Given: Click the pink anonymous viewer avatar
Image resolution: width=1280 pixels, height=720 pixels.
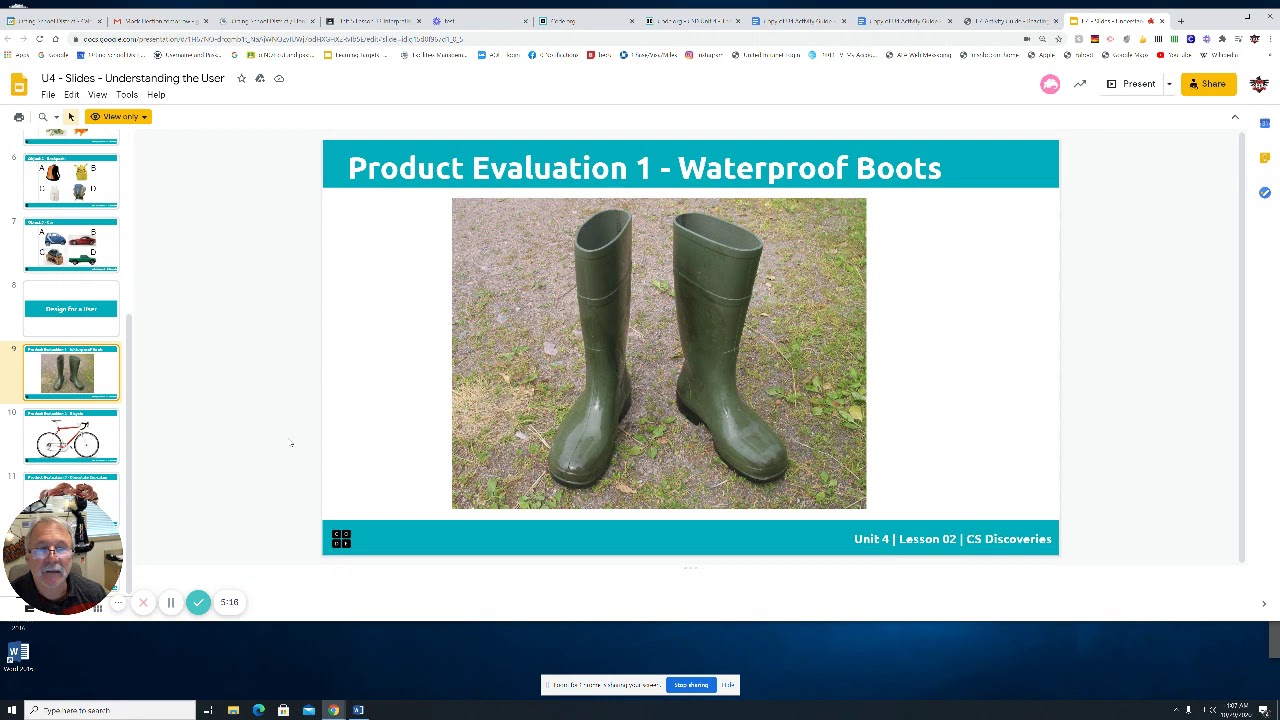Looking at the screenshot, I should pyautogui.click(x=1050, y=84).
